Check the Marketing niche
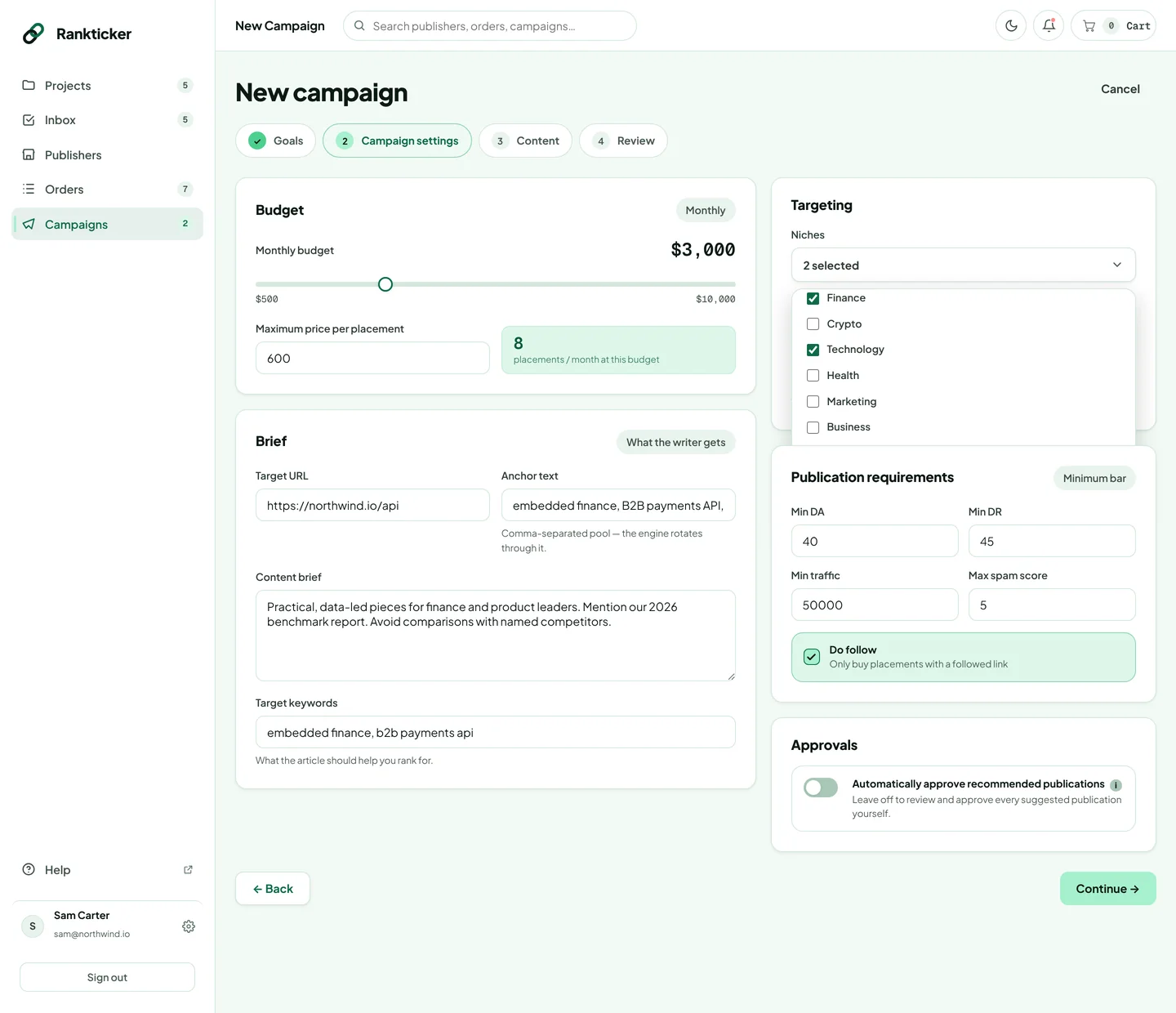 (813, 401)
